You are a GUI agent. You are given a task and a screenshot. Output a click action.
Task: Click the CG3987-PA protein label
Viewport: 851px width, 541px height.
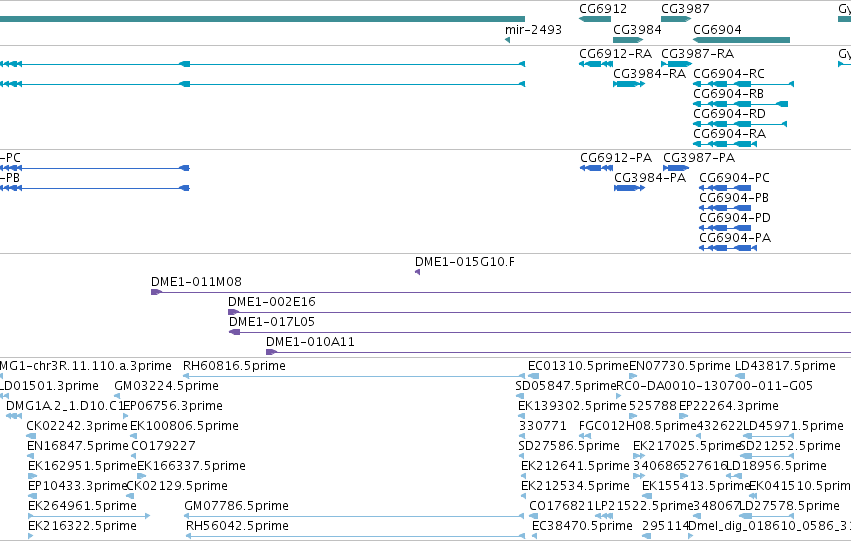[699, 158]
